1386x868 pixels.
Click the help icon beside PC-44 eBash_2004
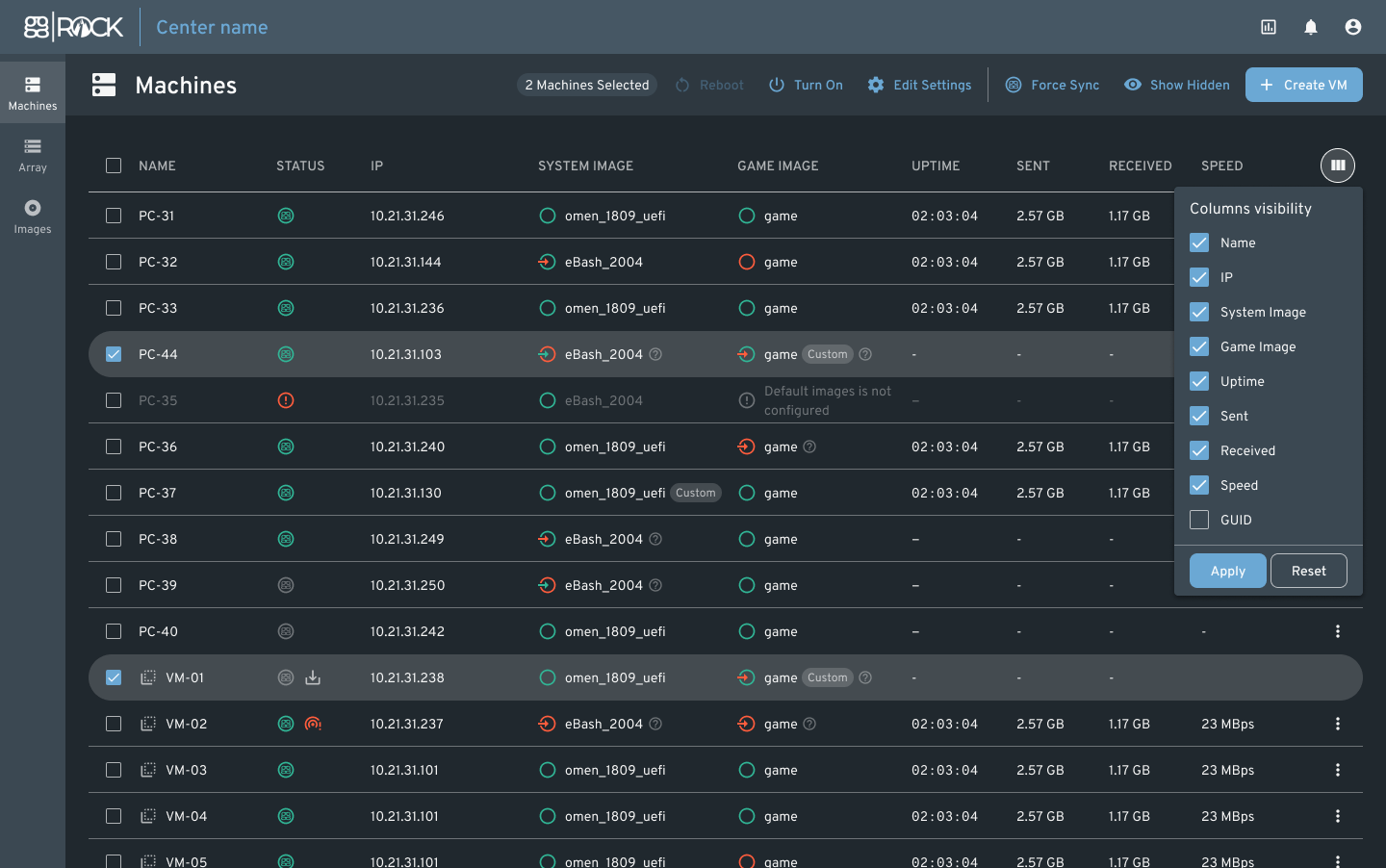coord(655,354)
